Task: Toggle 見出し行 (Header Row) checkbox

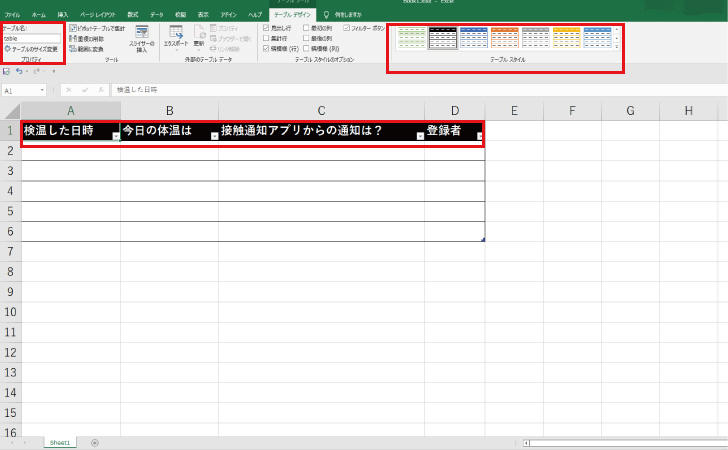Action: pos(266,28)
